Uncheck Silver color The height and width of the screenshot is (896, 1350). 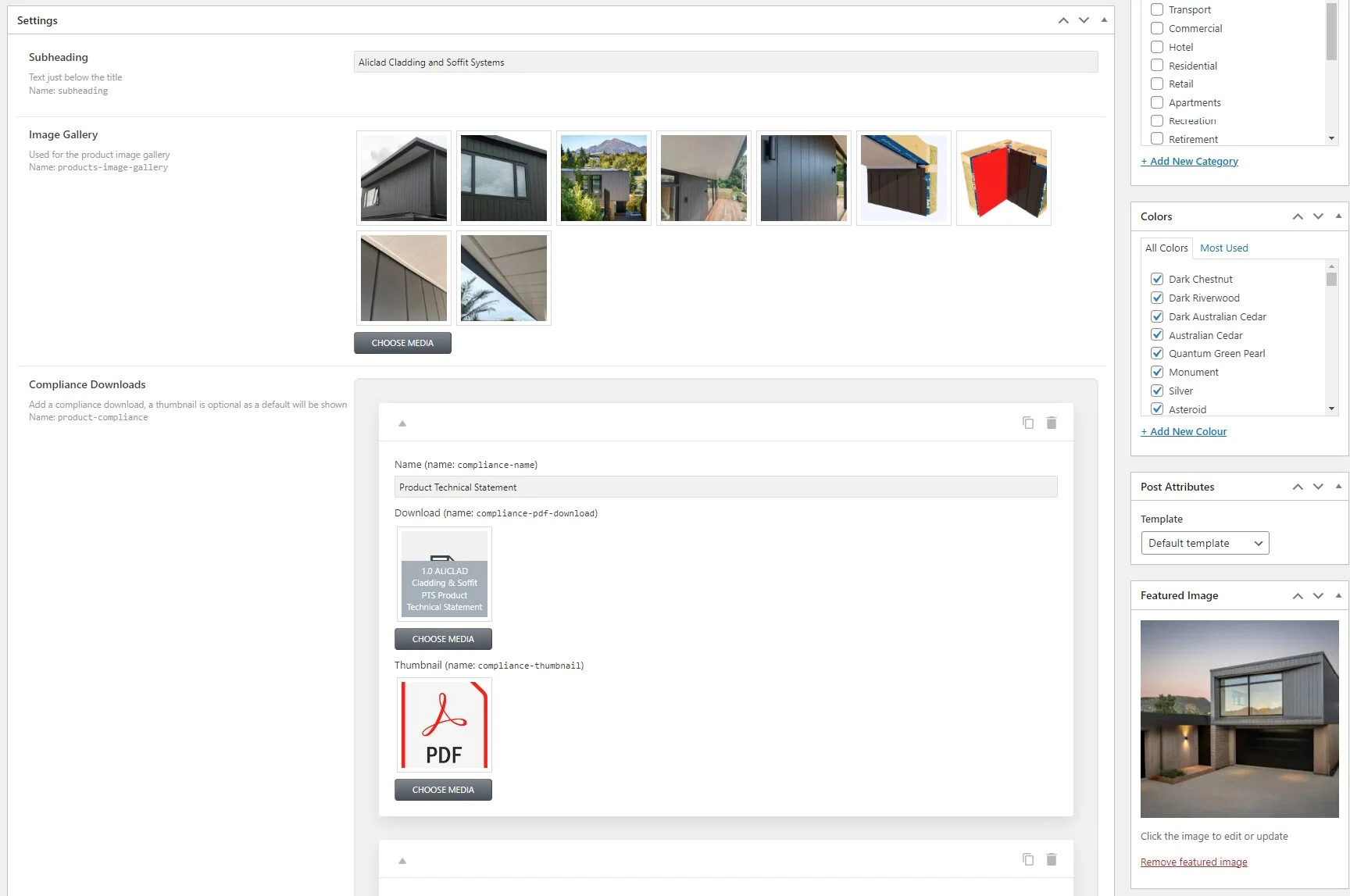click(x=1157, y=391)
